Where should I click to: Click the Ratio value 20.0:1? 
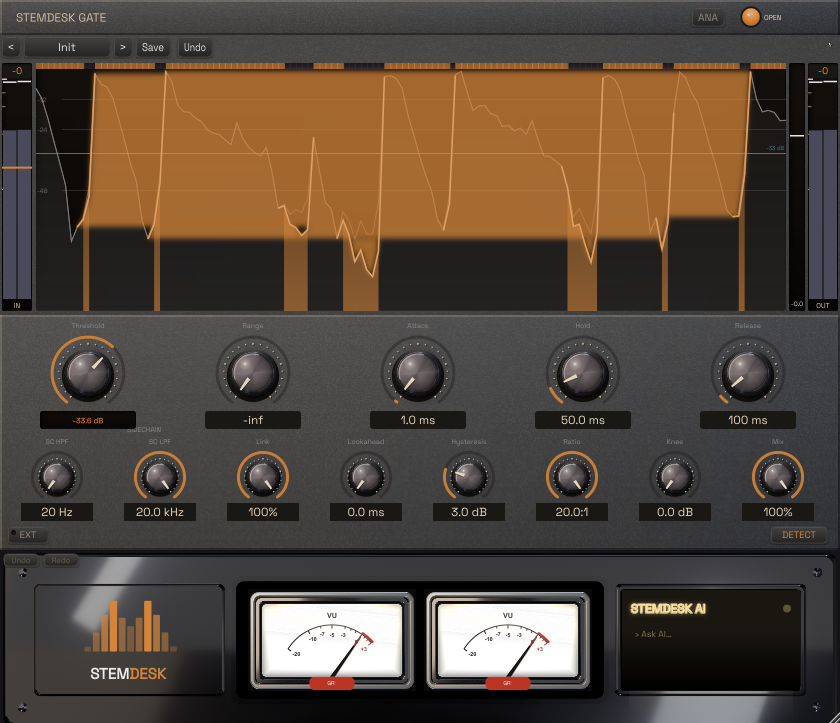pyautogui.click(x=572, y=512)
